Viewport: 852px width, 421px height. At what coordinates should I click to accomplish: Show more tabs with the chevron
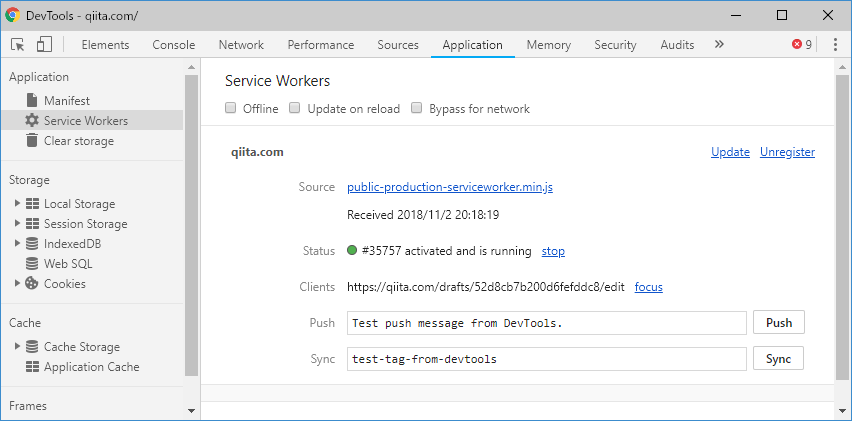pos(718,45)
